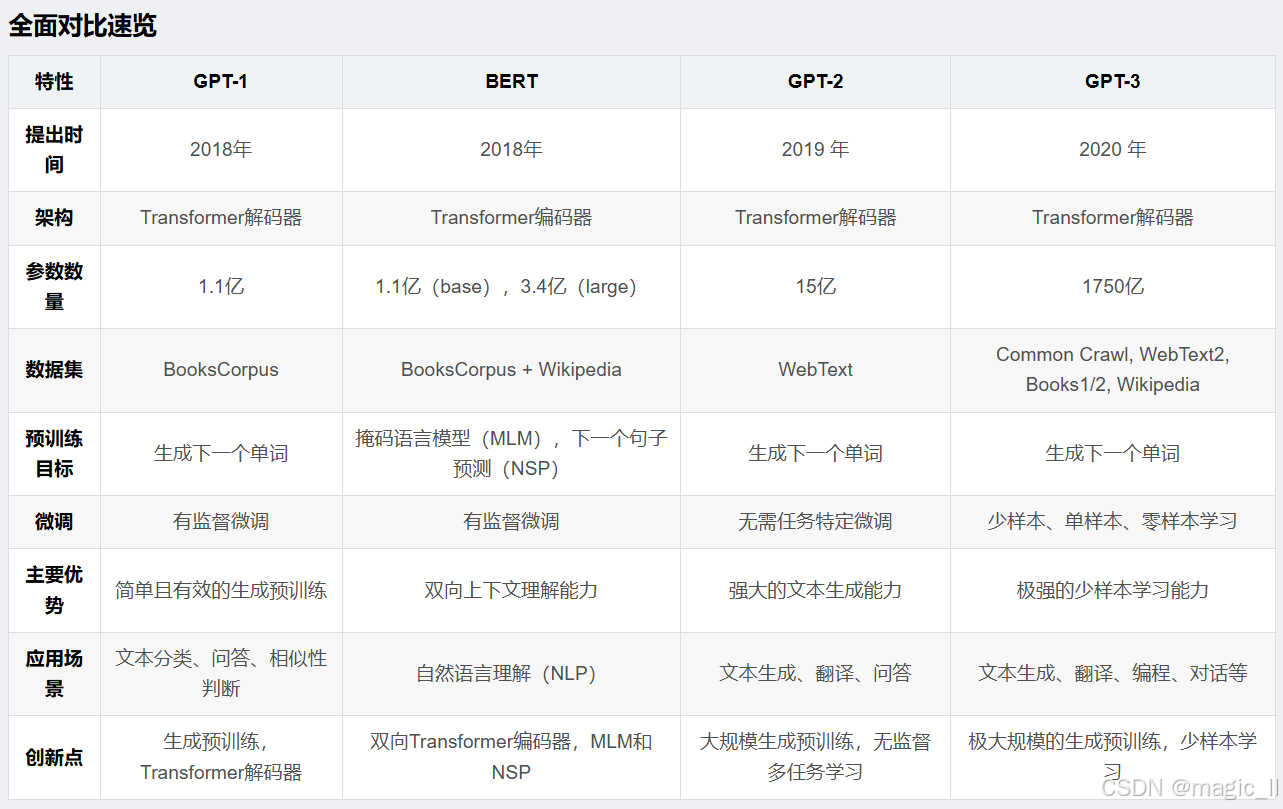The image size is (1283, 809).
Task: Select the 特性 column header
Action: click(x=54, y=82)
